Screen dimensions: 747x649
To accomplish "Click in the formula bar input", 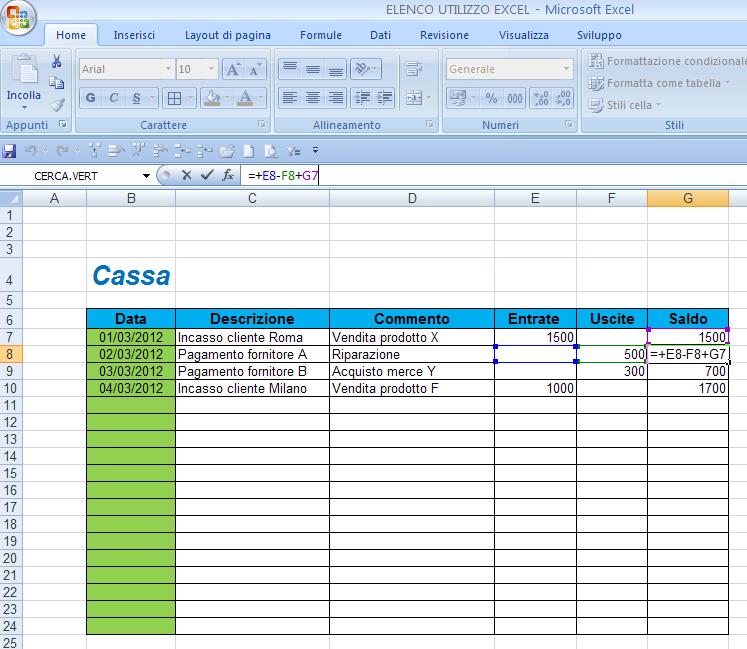I will pos(494,176).
